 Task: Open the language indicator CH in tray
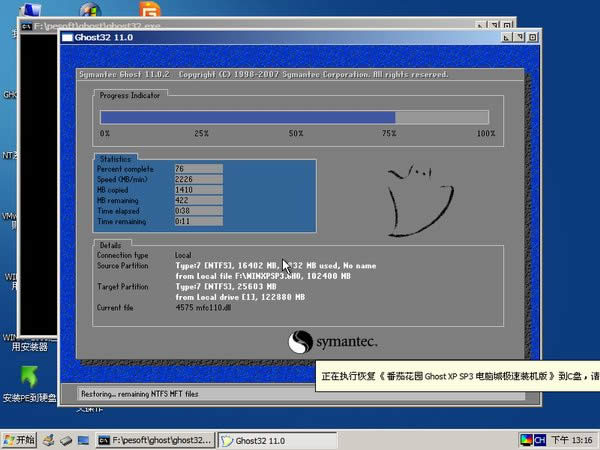tap(538, 439)
